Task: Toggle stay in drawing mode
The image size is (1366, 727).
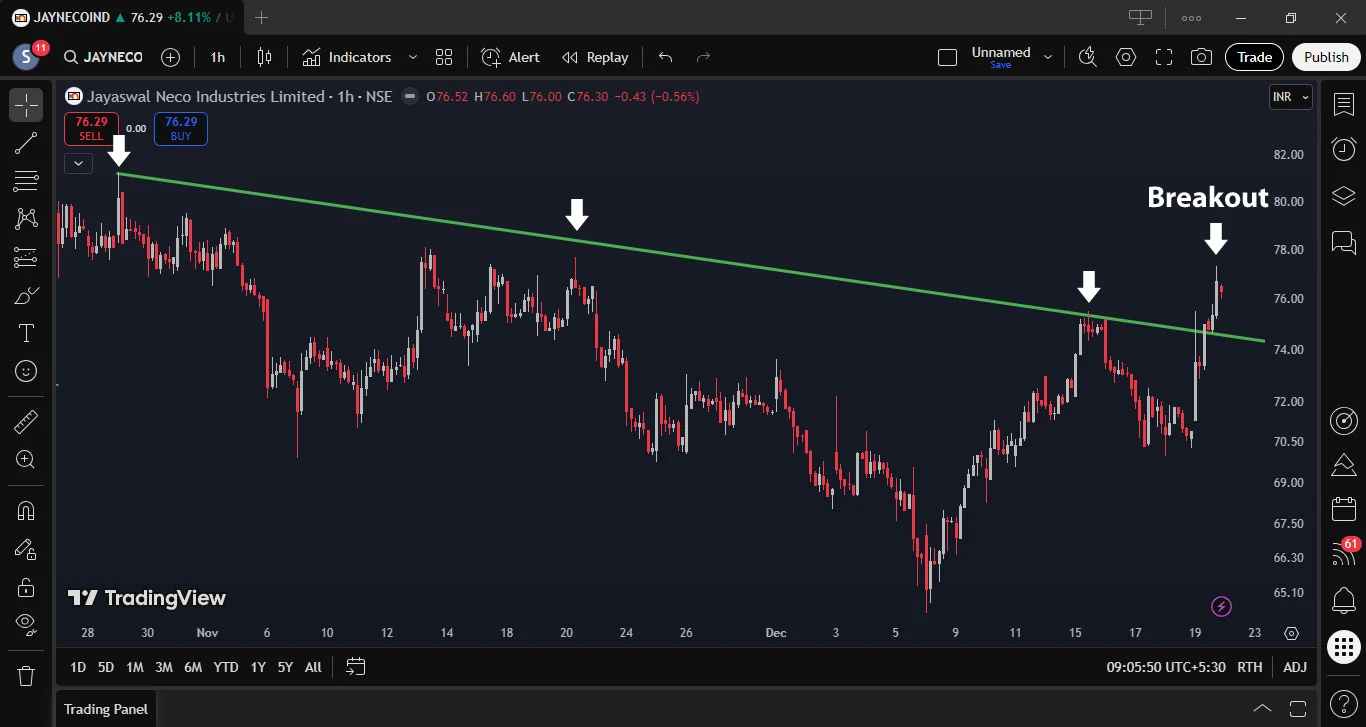Action: click(26, 549)
